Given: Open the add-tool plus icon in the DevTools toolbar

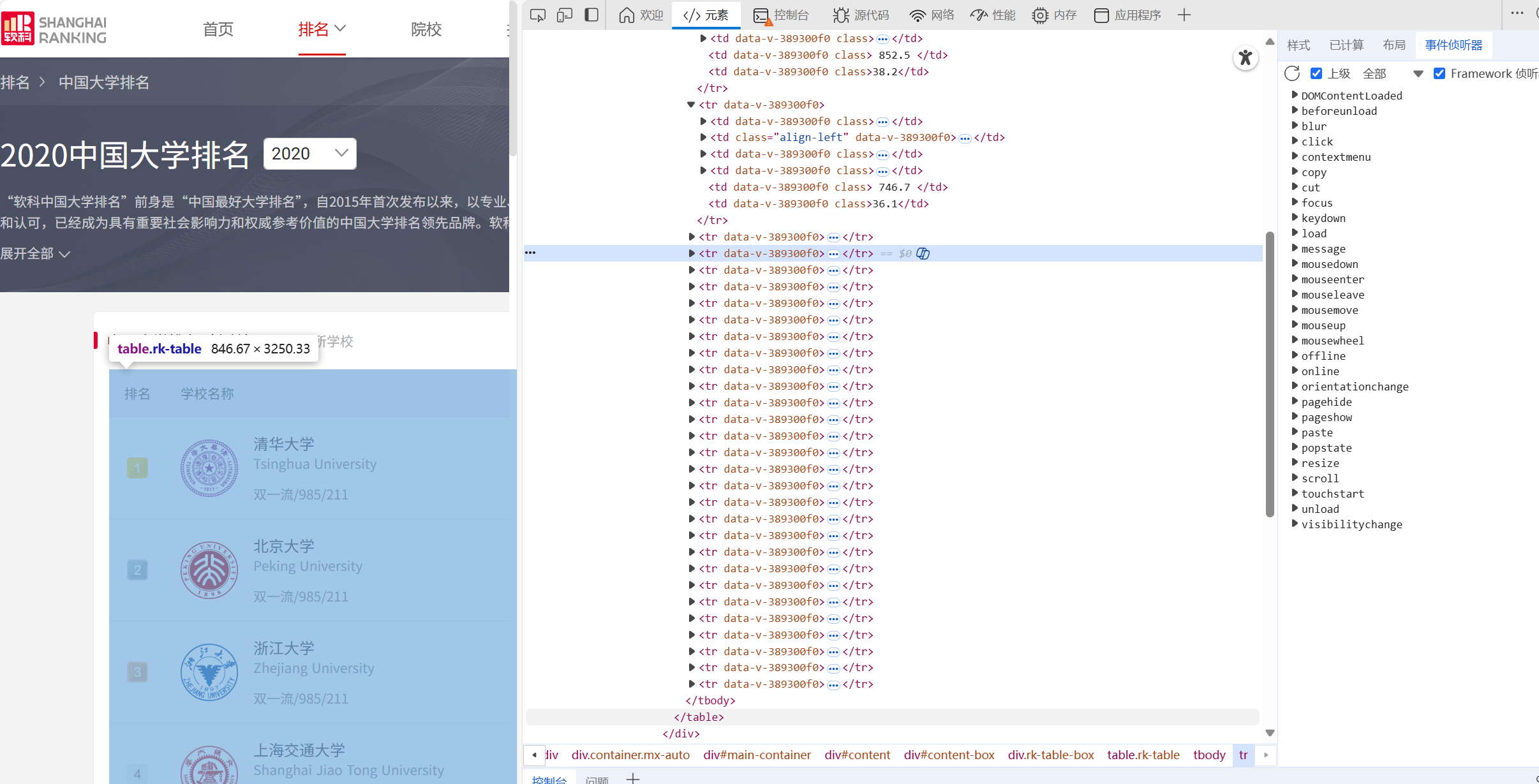Looking at the screenshot, I should pos(1184,15).
